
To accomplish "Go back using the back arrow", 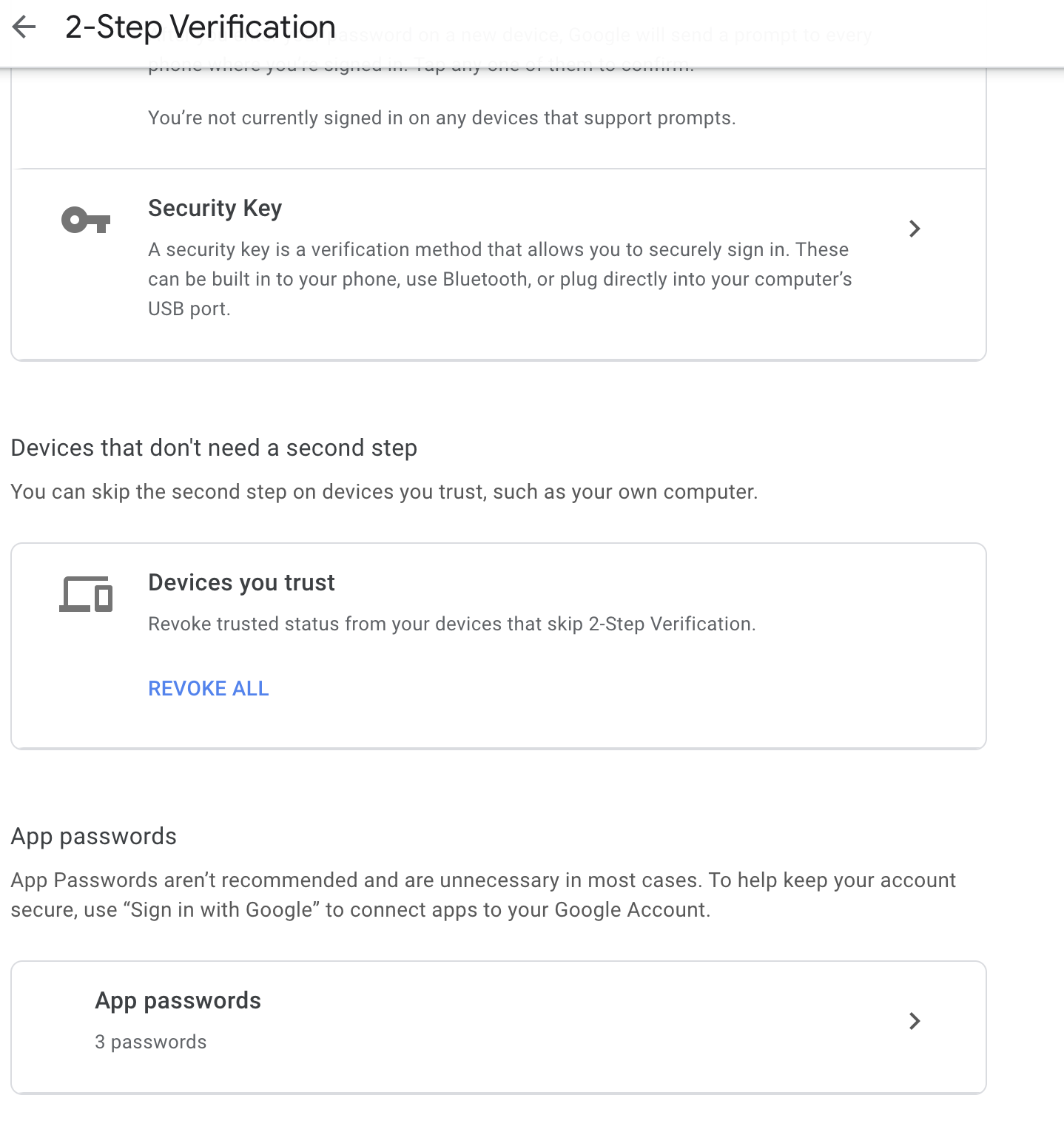I will 24,28.
